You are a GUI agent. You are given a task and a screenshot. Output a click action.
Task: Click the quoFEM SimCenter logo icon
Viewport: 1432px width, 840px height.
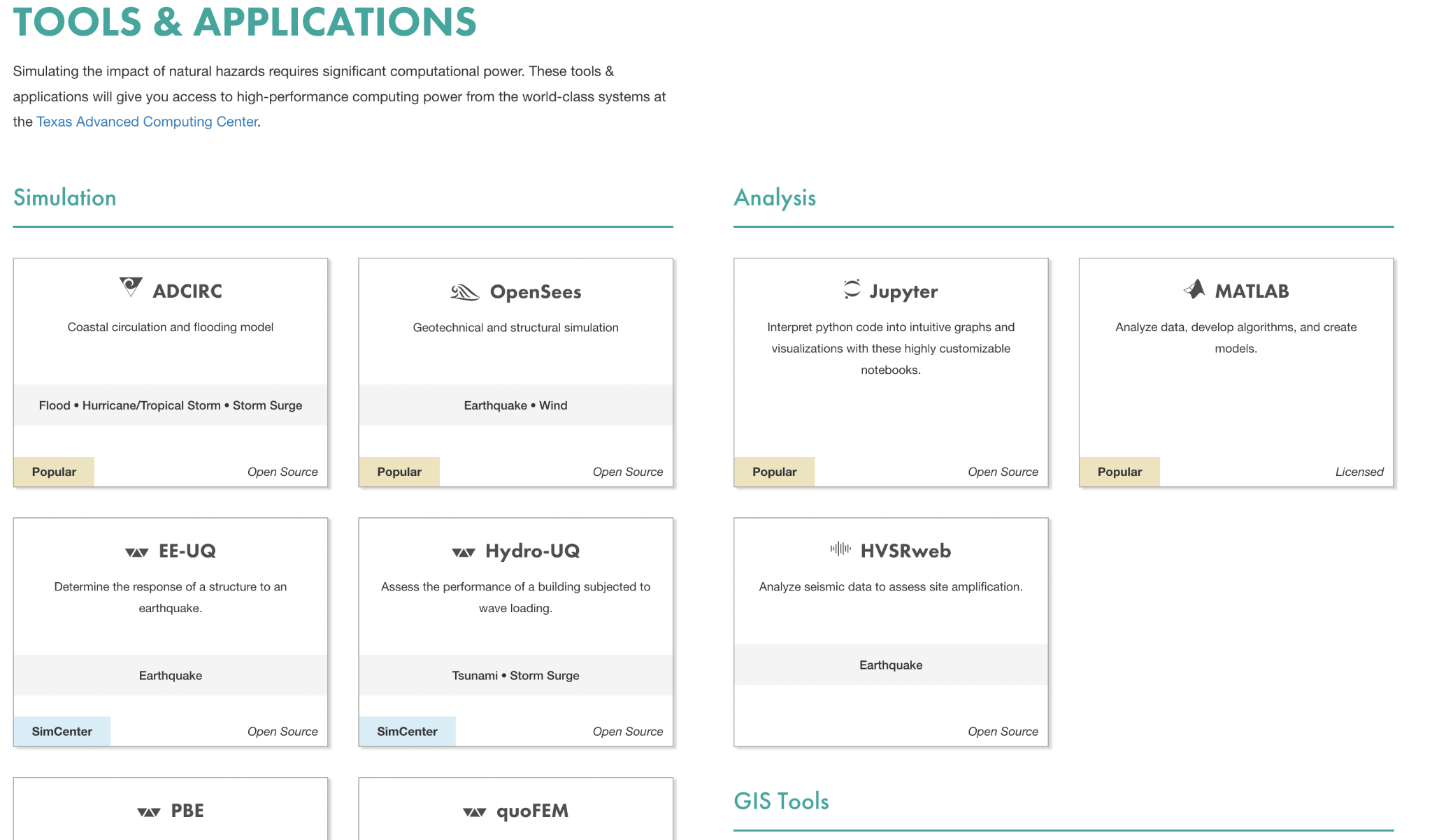tap(475, 812)
